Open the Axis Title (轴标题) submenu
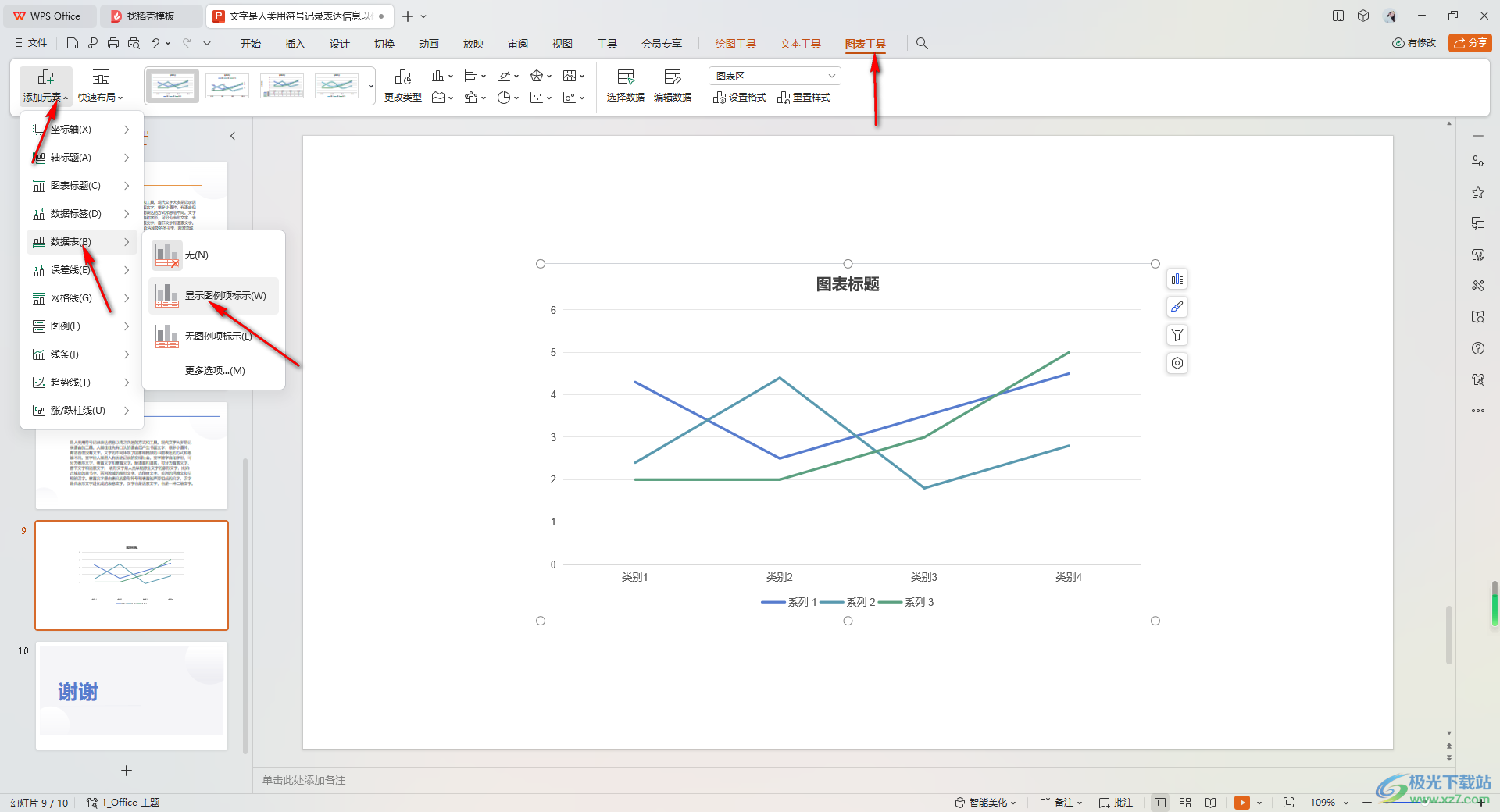 [82, 158]
